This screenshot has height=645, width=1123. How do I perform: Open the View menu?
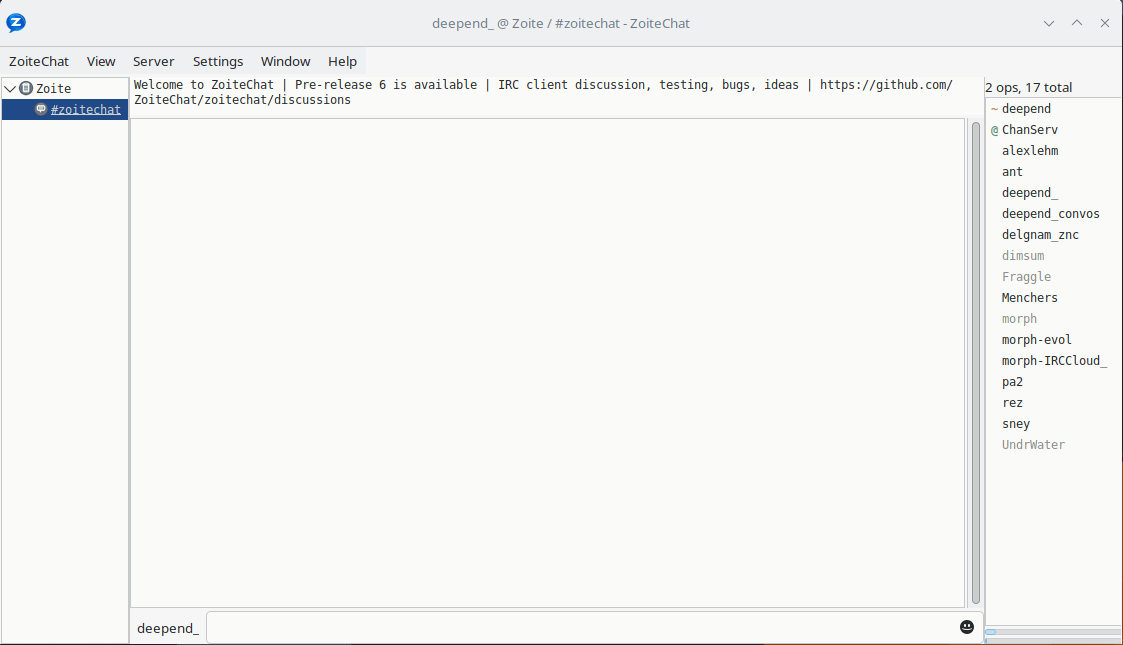pyautogui.click(x=101, y=61)
